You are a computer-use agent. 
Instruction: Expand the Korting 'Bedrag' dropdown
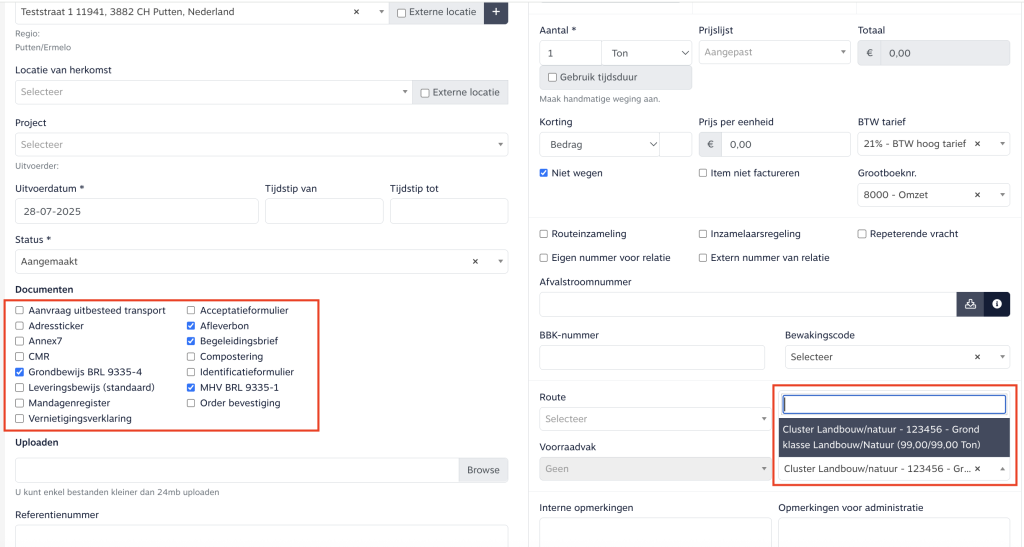[x=599, y=144]
